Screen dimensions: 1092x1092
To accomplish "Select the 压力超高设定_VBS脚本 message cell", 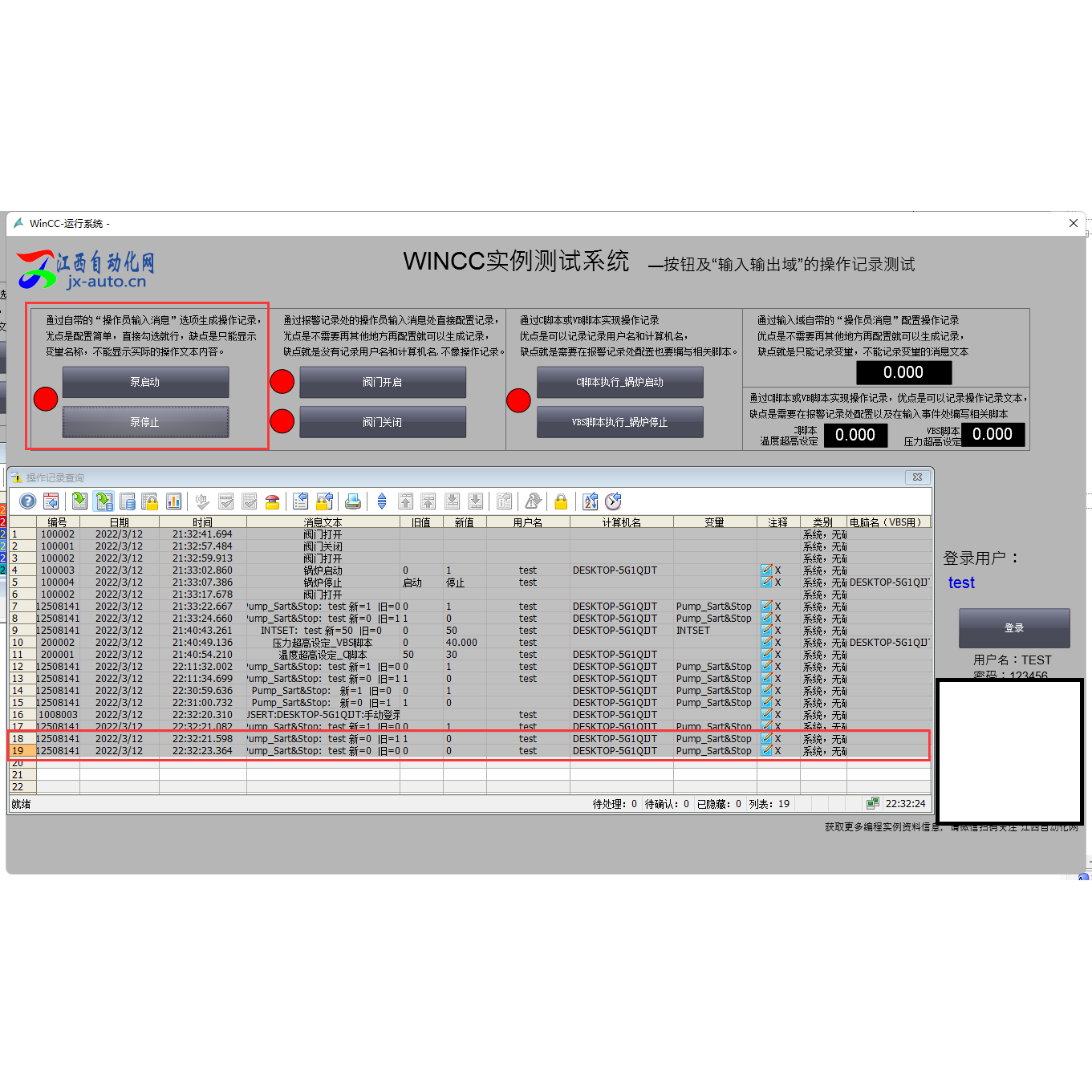I will tap(323, 643).
